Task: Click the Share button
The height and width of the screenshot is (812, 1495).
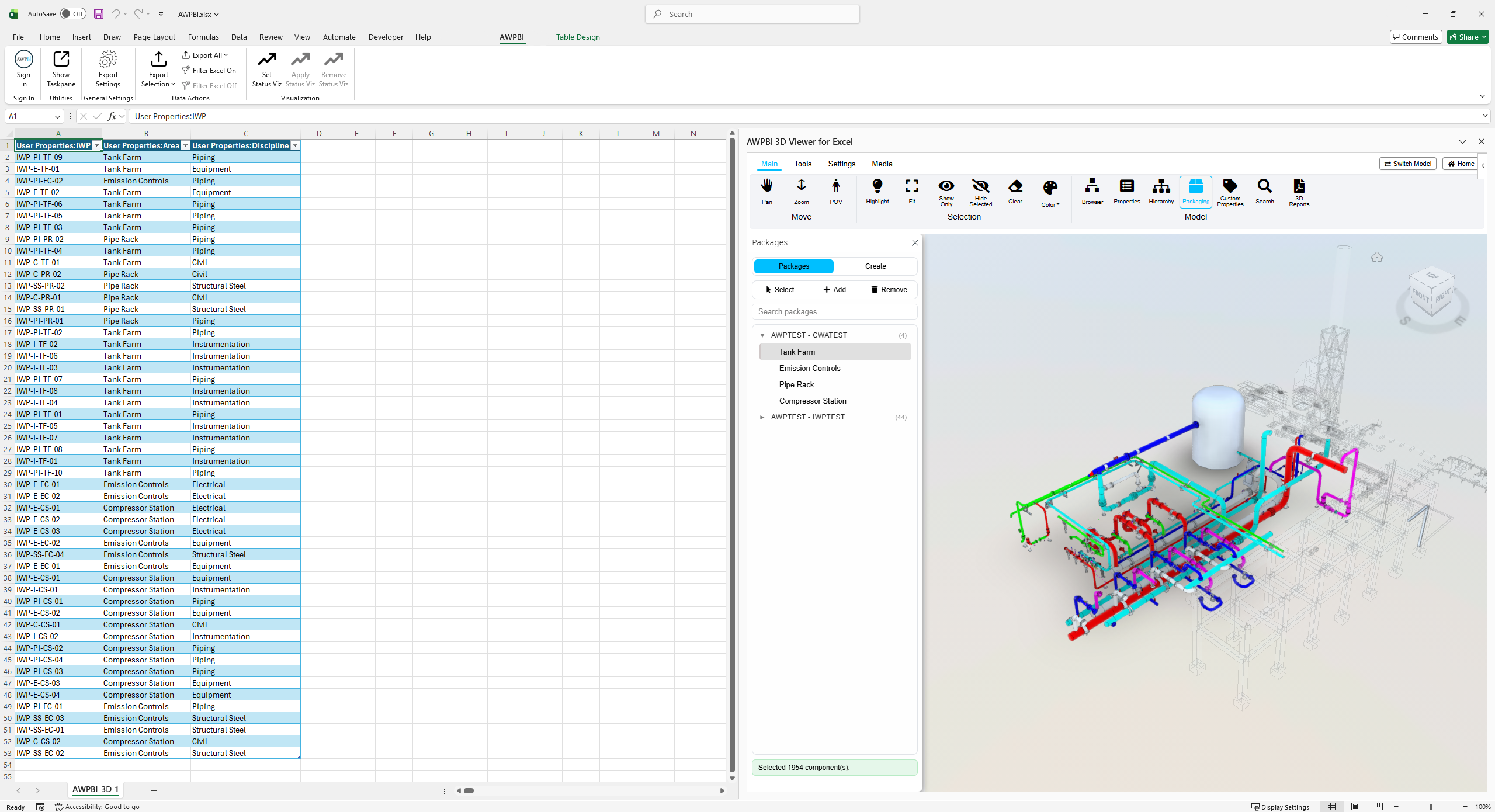Action: 1468,37
